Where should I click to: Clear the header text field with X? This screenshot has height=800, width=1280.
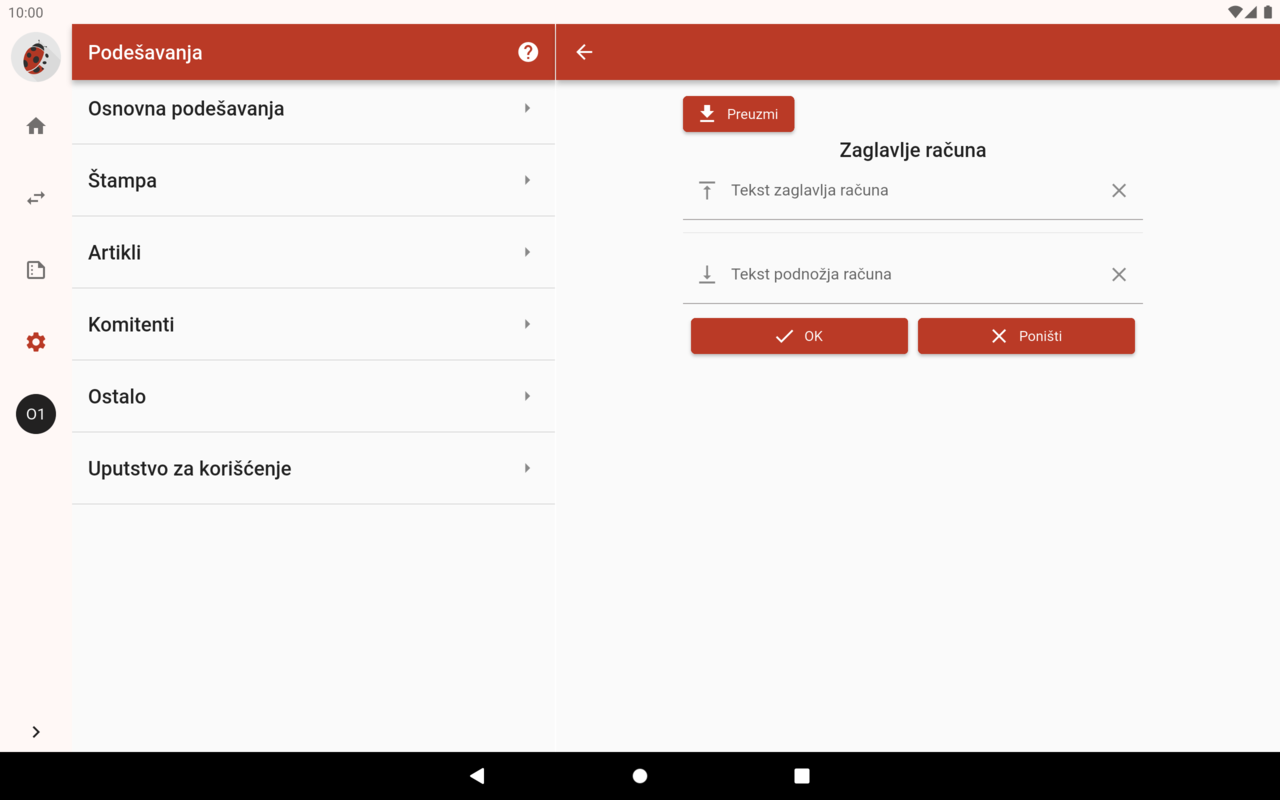click(x=1119, y=190)
